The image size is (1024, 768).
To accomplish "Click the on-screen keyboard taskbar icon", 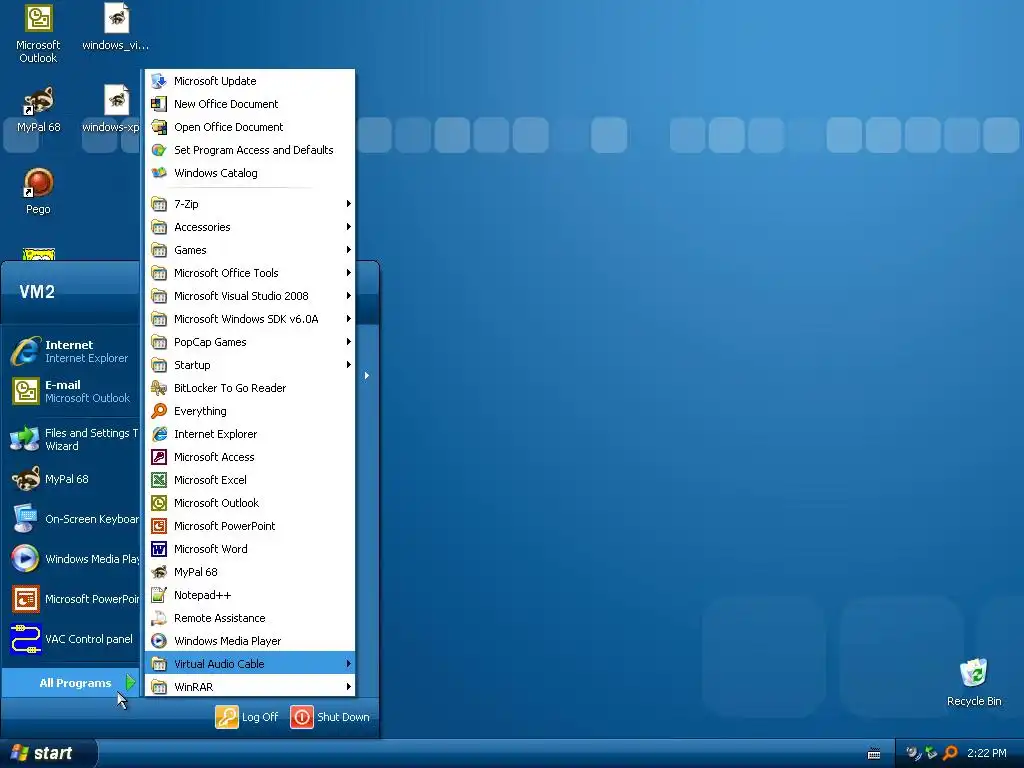I will pyautogui.click(x=874, y=754).
